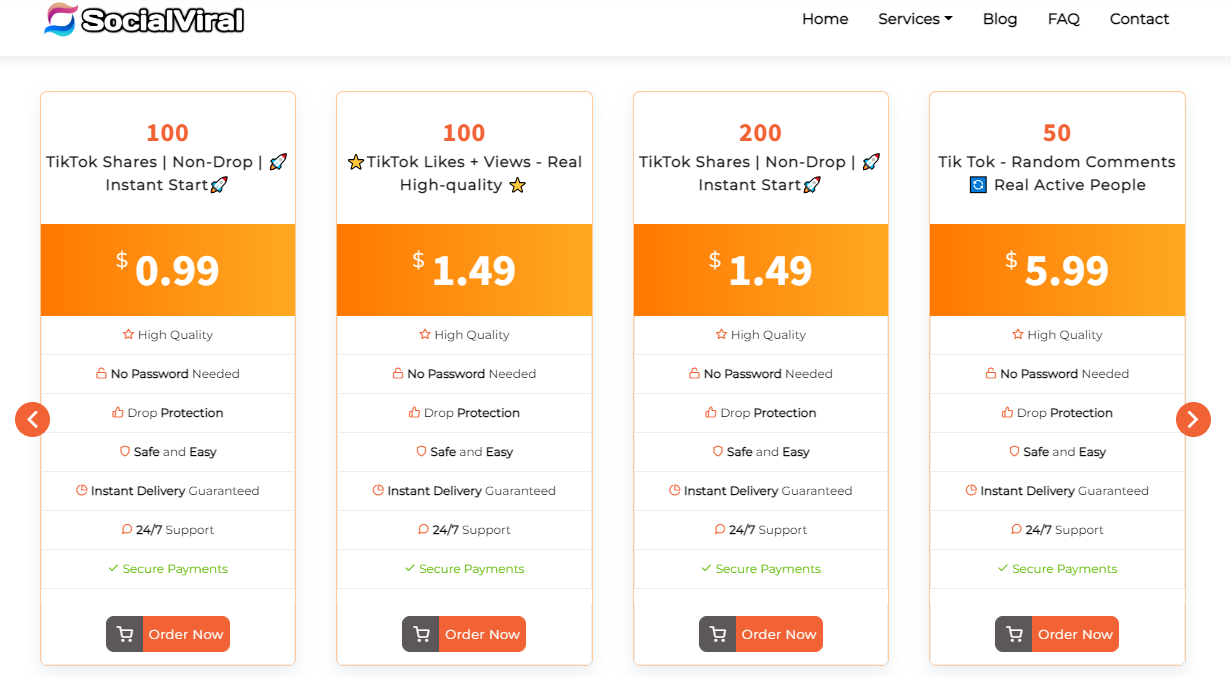Image resolution: width=1231 pixels, height=677 pixels.
Task: Click chat support icon in 200 Shares card
Action: [x=720, y=530]
